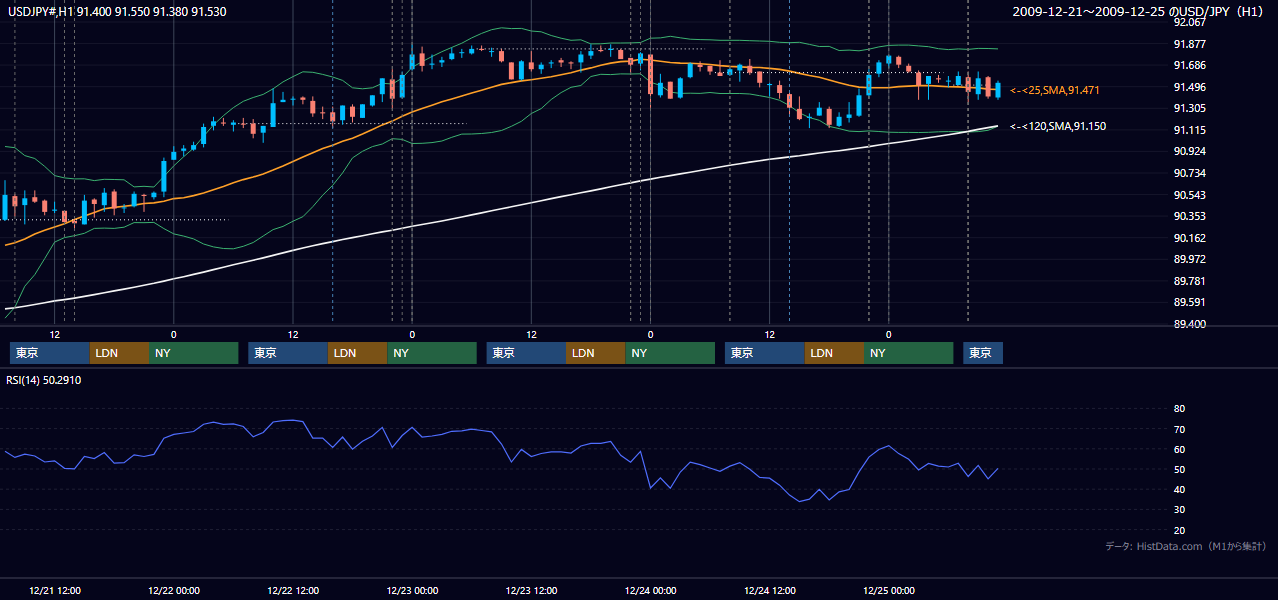
Task: Click the 12/24 NY session block
Action: pyautogui.click(x=908, y=353)
